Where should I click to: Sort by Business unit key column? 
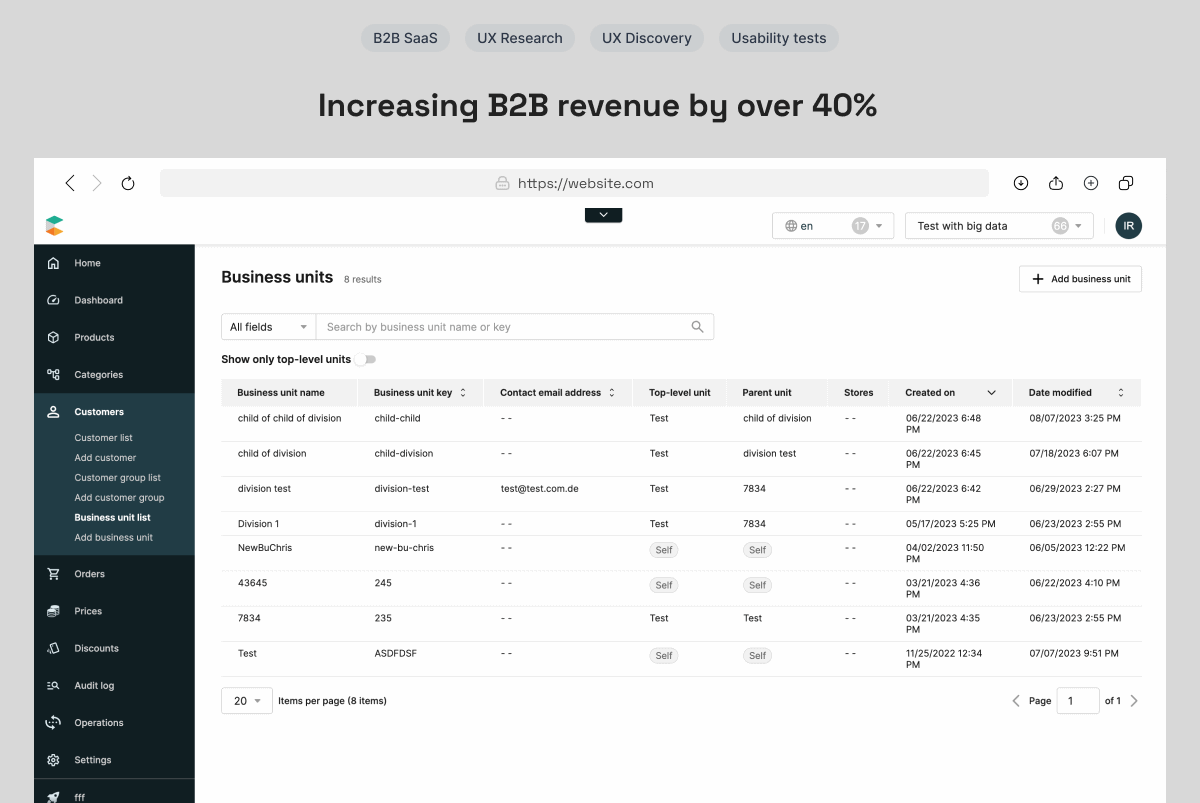click(420, 393)
